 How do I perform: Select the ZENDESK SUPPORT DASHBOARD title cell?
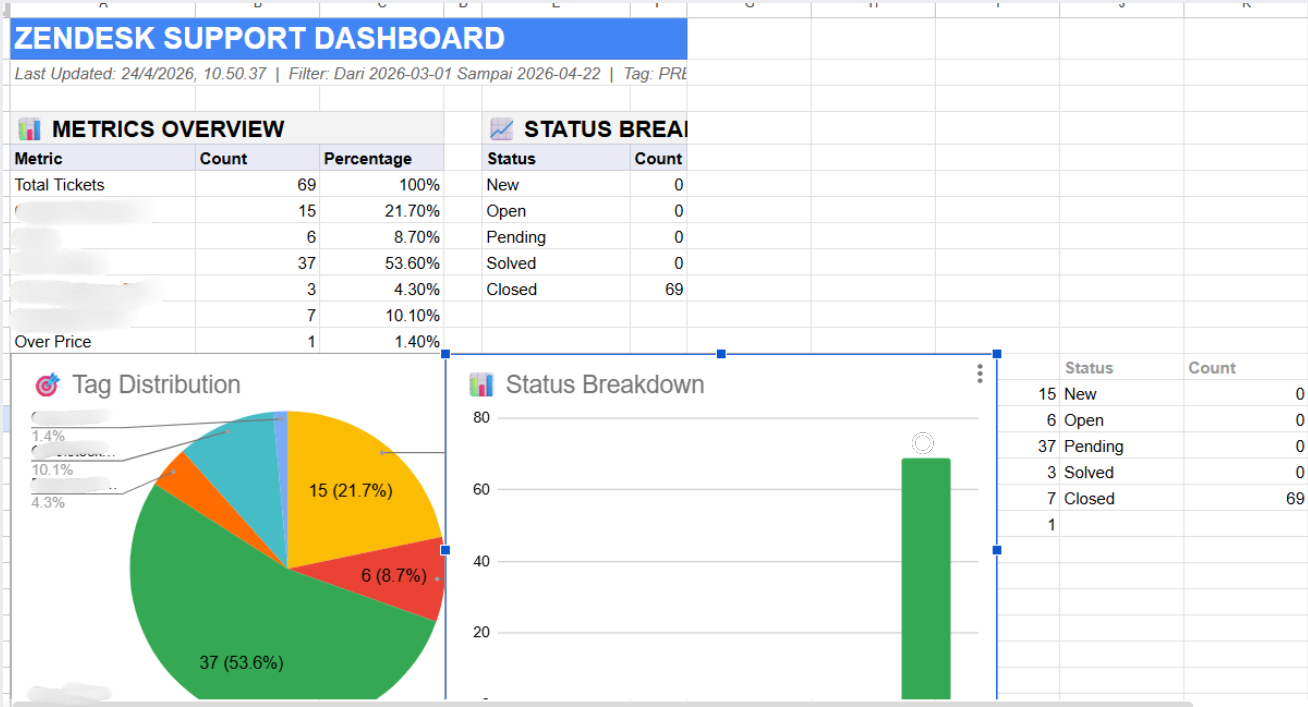[349, 39]
